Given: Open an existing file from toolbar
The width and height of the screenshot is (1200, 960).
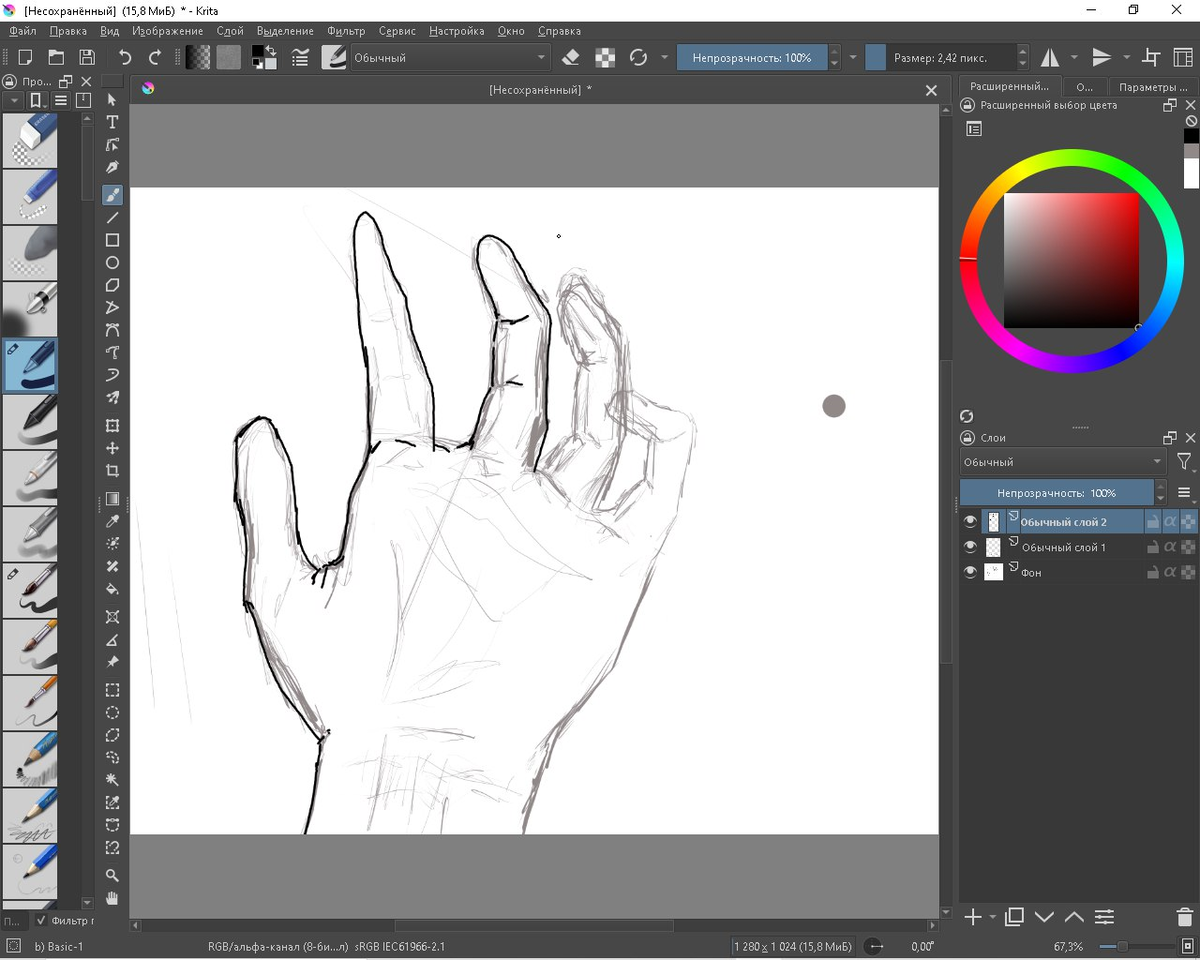Looking at the screenshot, I should coord(56,57).
